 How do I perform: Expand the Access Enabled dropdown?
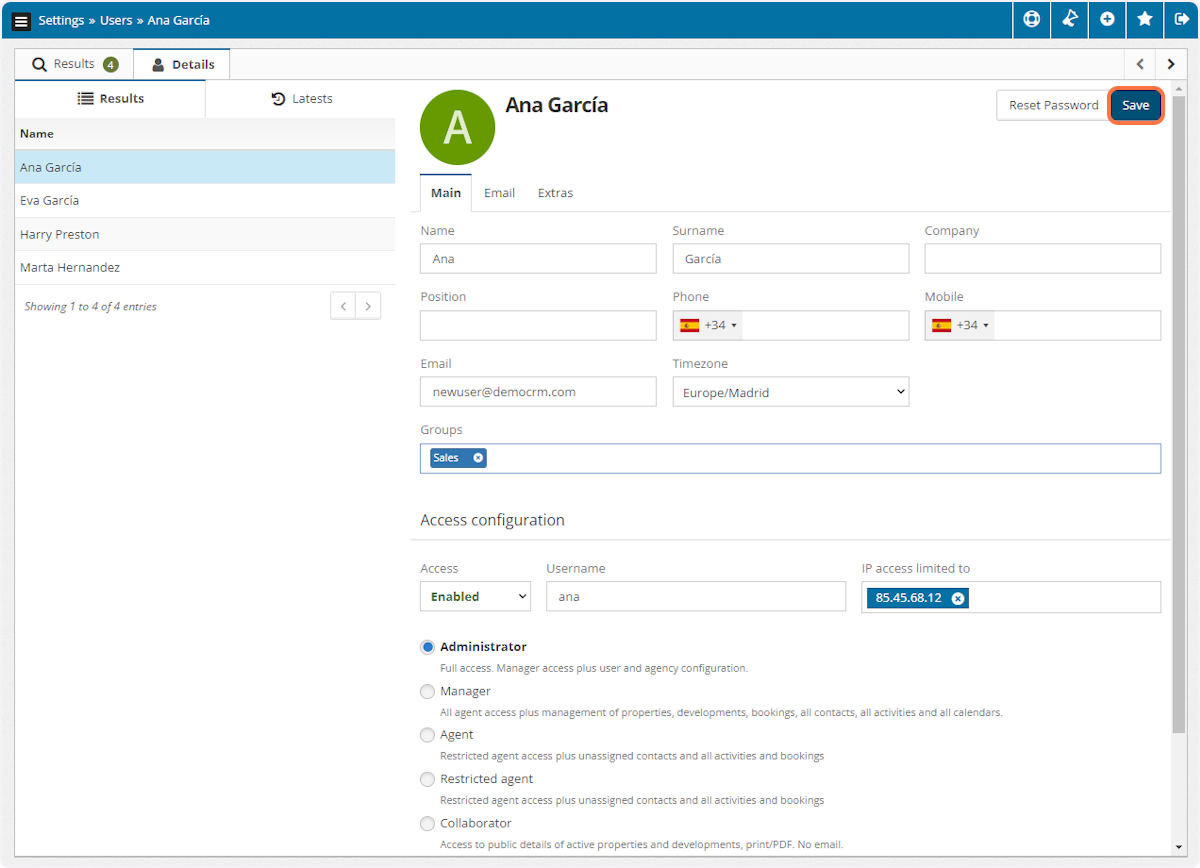click(x=475, y=597)
